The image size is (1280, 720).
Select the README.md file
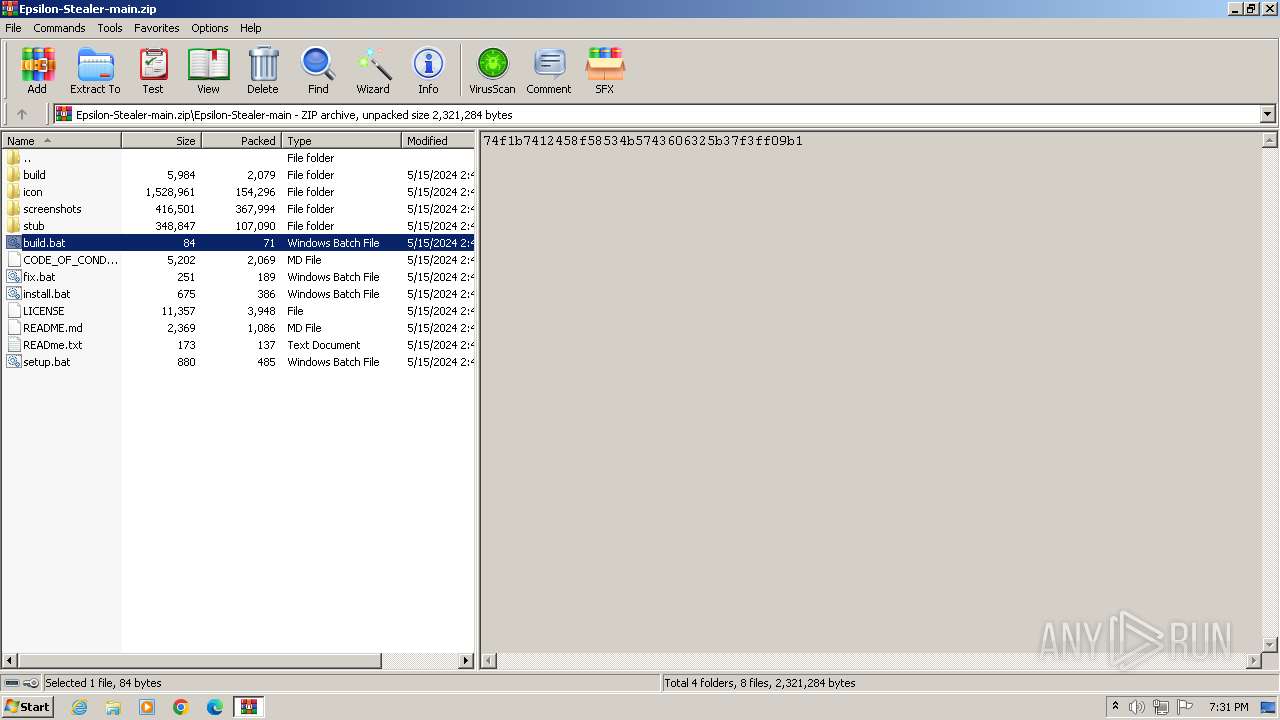pyautogui.click(x=238, y=328)
